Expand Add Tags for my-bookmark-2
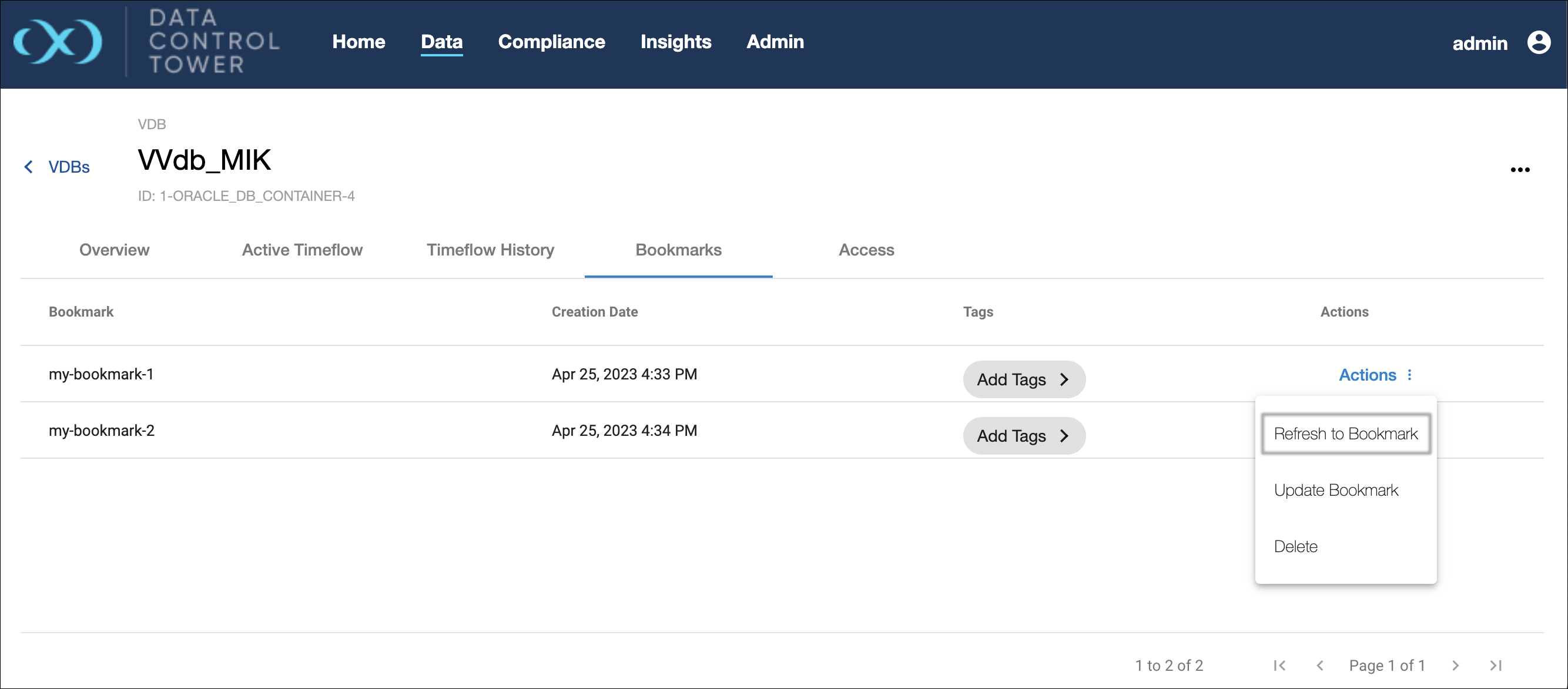 1023,435
